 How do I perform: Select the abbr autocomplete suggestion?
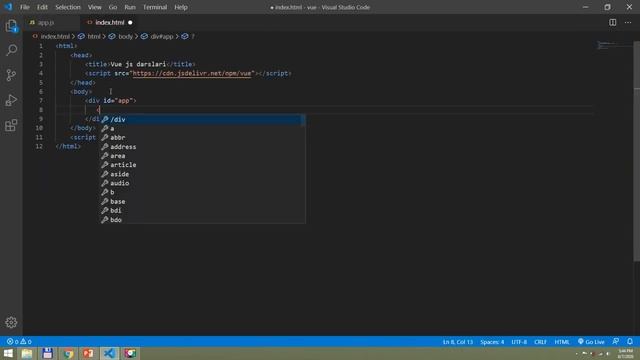pos(203,138)
